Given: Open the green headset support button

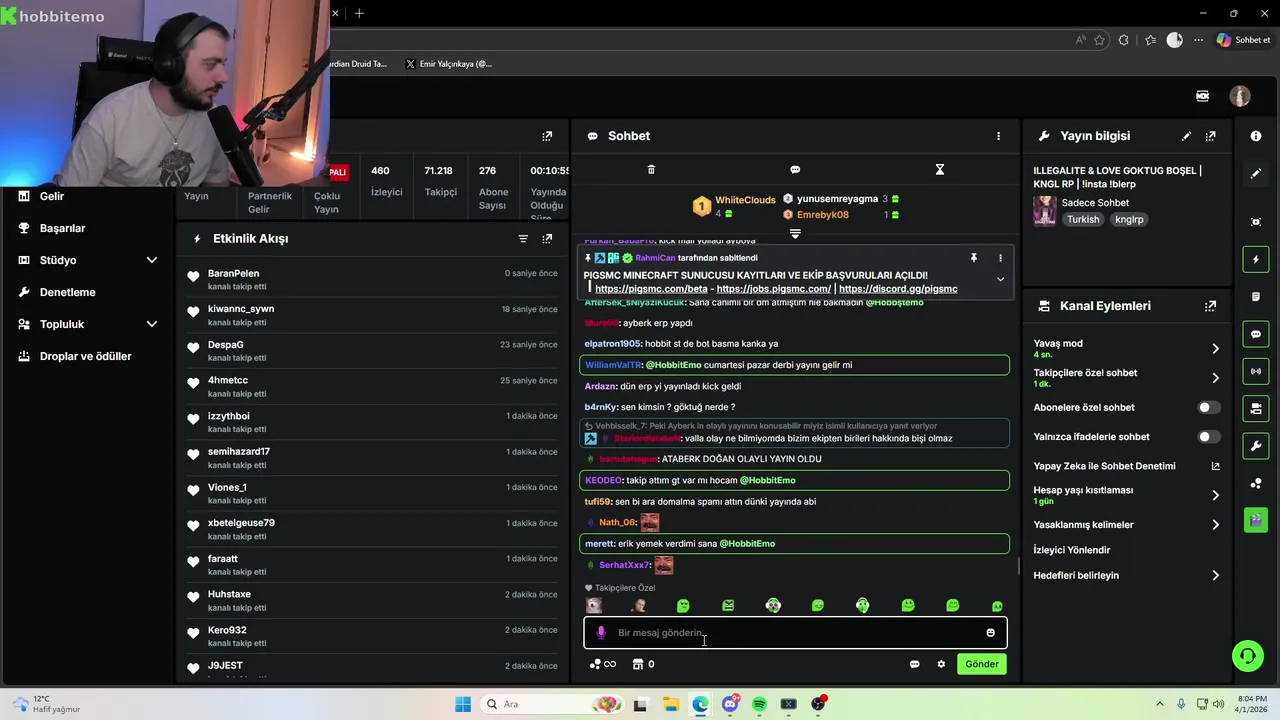Looking at the screenshot, I should click(x=1247, y=656).
